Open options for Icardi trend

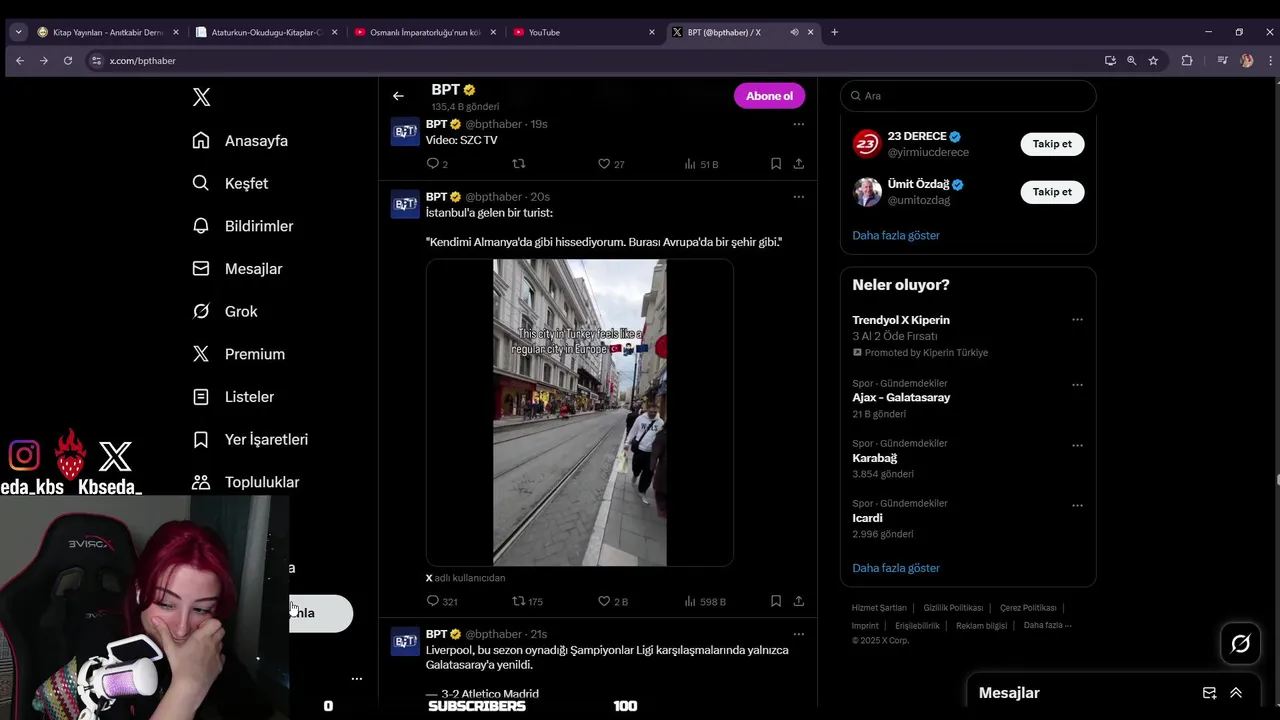click(x=1077, y=505)
